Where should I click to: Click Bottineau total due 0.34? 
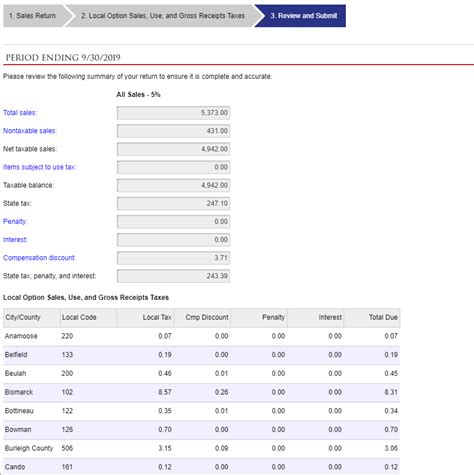click(x=391, y=411)
